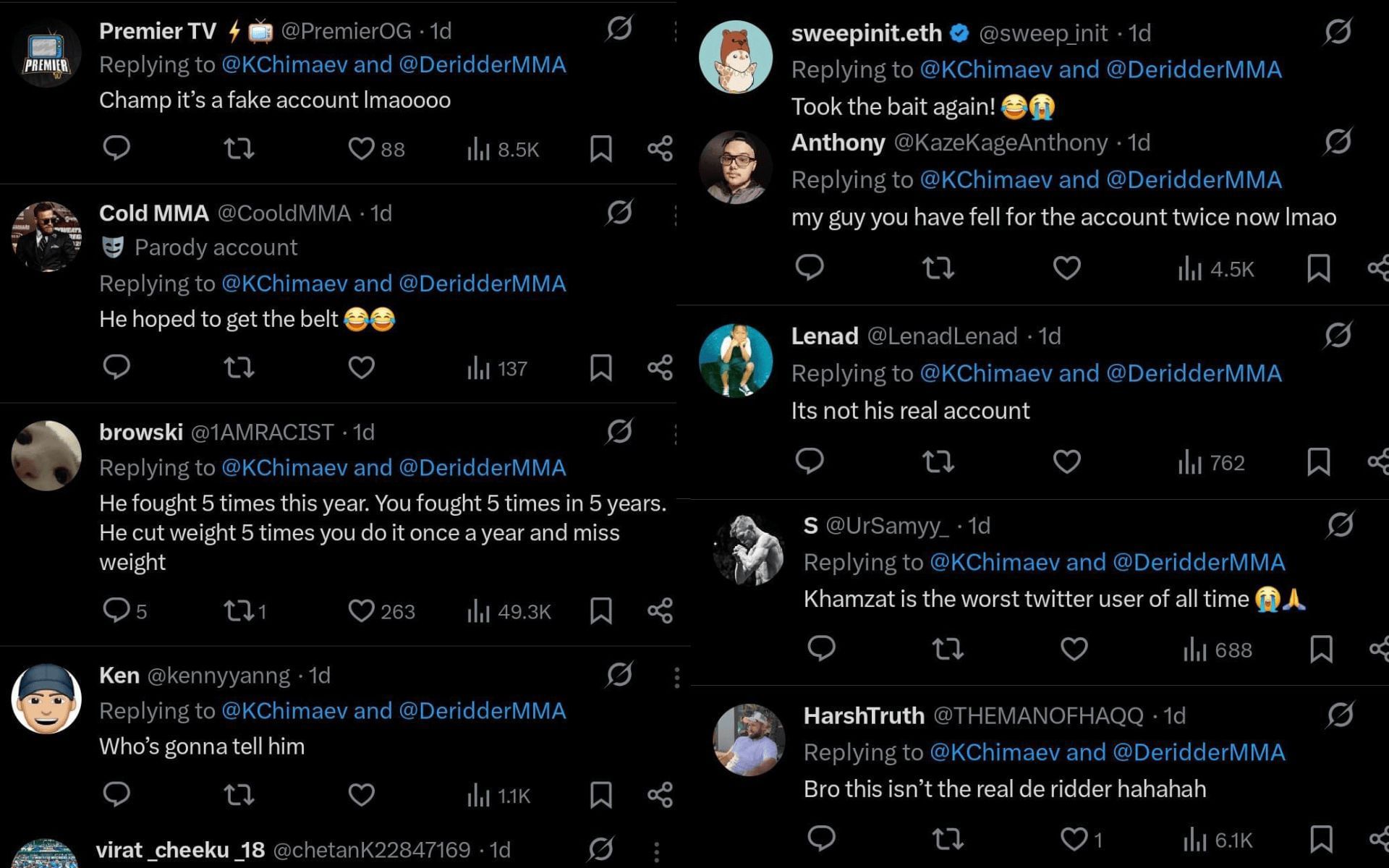Open Grok icon on sweepinit.eth's reply
Viewport: 1389px width, 868px height.
coord(1338,32)
